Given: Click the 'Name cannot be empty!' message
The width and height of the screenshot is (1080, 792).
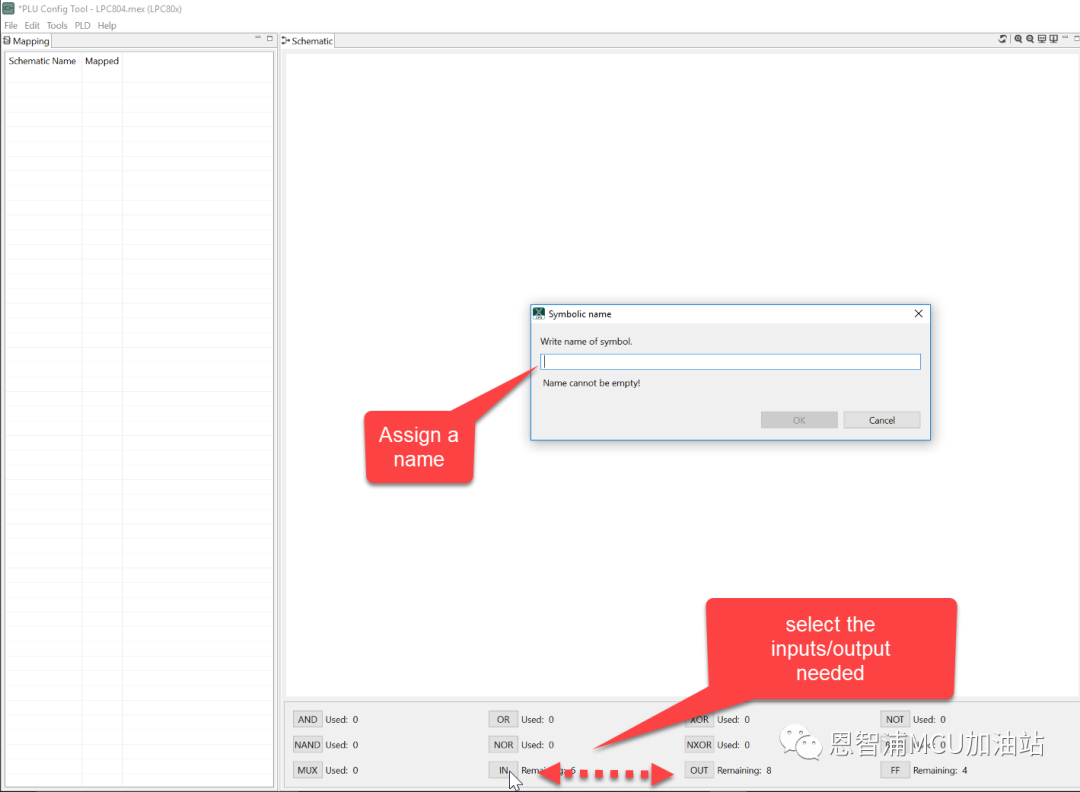Looking at the screenshot, I should click(x=592, y=383).
